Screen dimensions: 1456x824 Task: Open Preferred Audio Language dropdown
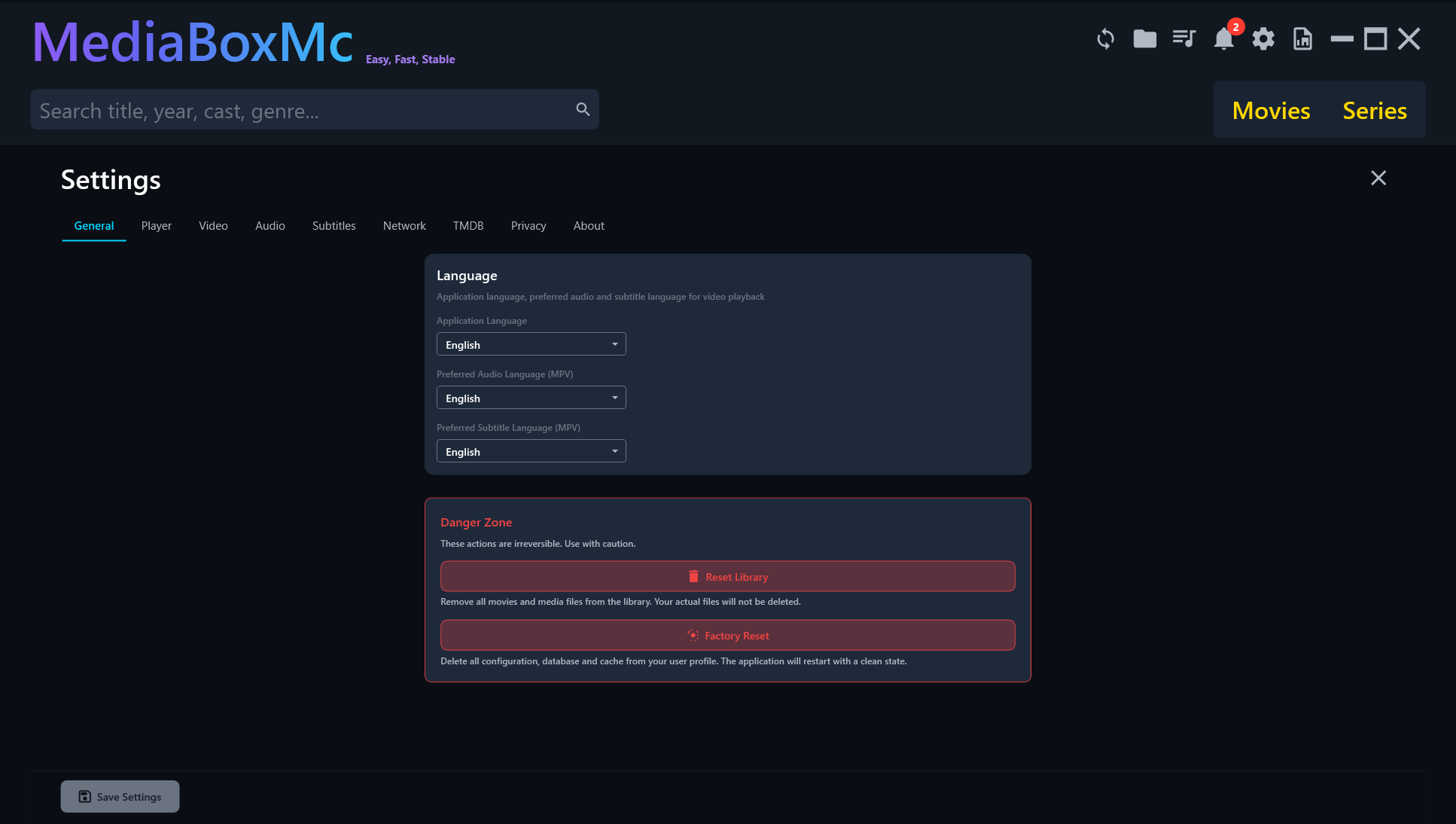[531, 398]
